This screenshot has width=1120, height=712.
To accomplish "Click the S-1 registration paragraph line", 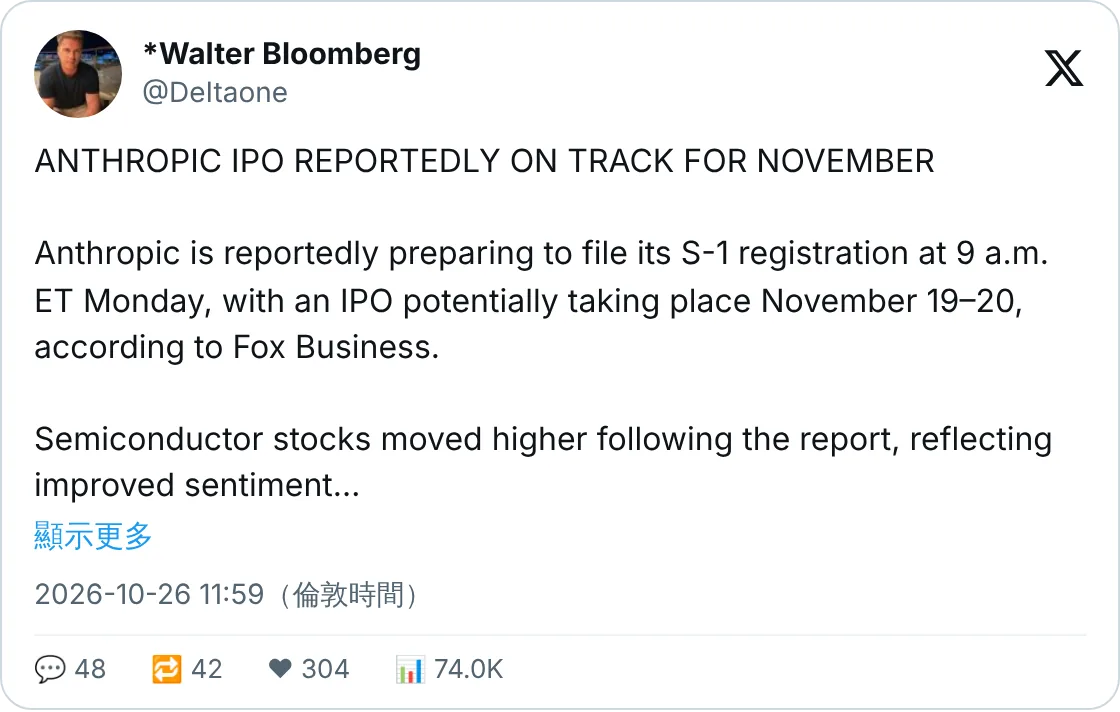I will click(541, 254).
